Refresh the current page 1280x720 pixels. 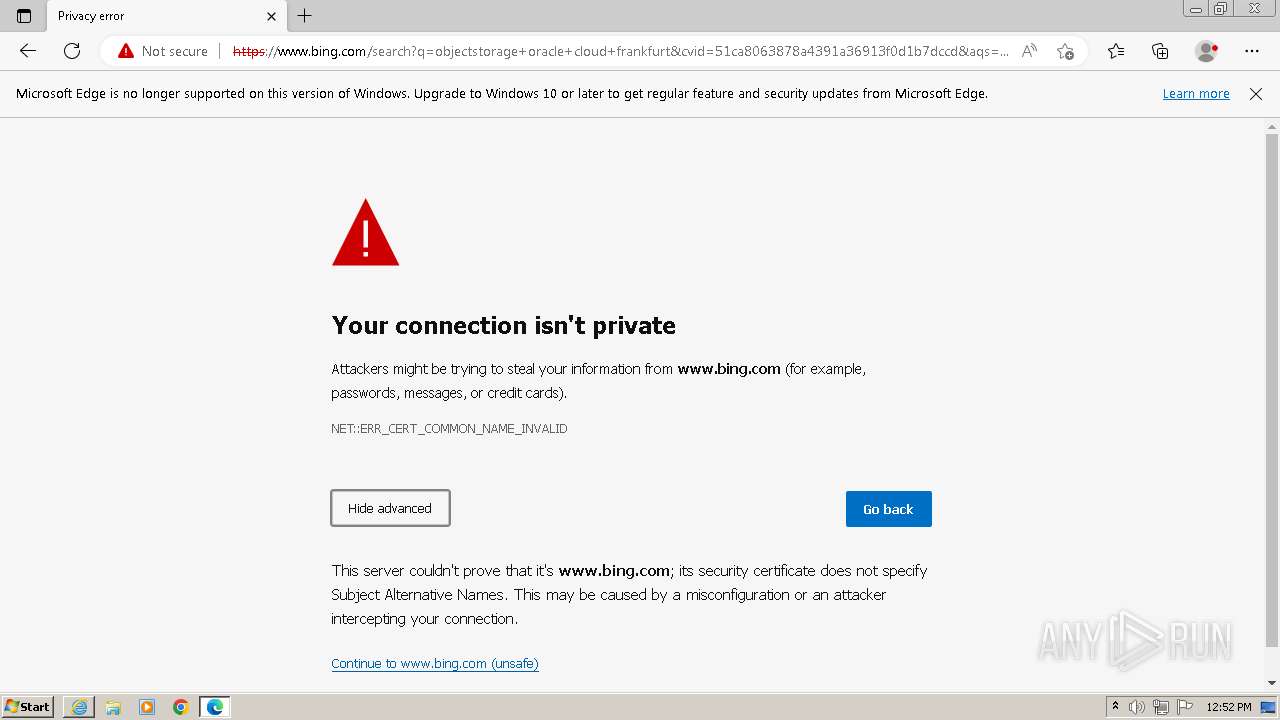click(x=72, y=51)
